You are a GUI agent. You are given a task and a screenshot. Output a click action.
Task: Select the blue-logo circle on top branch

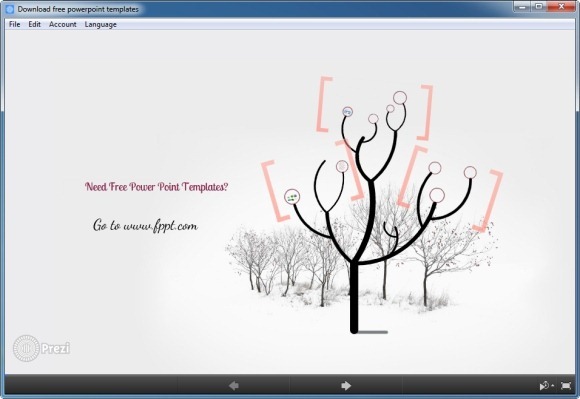(x=347, y=111)
